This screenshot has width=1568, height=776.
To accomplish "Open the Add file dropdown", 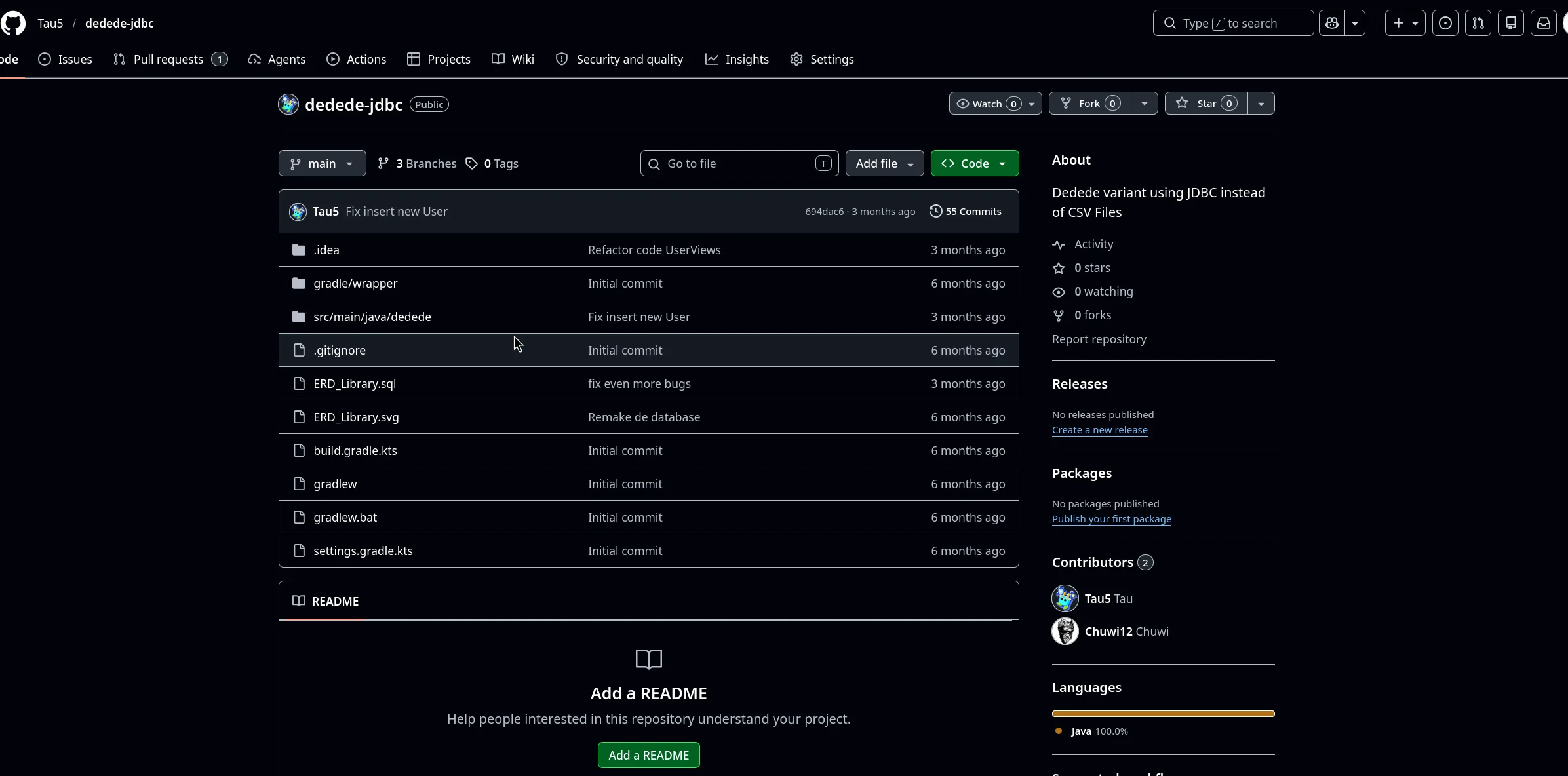I will point(884,163).
